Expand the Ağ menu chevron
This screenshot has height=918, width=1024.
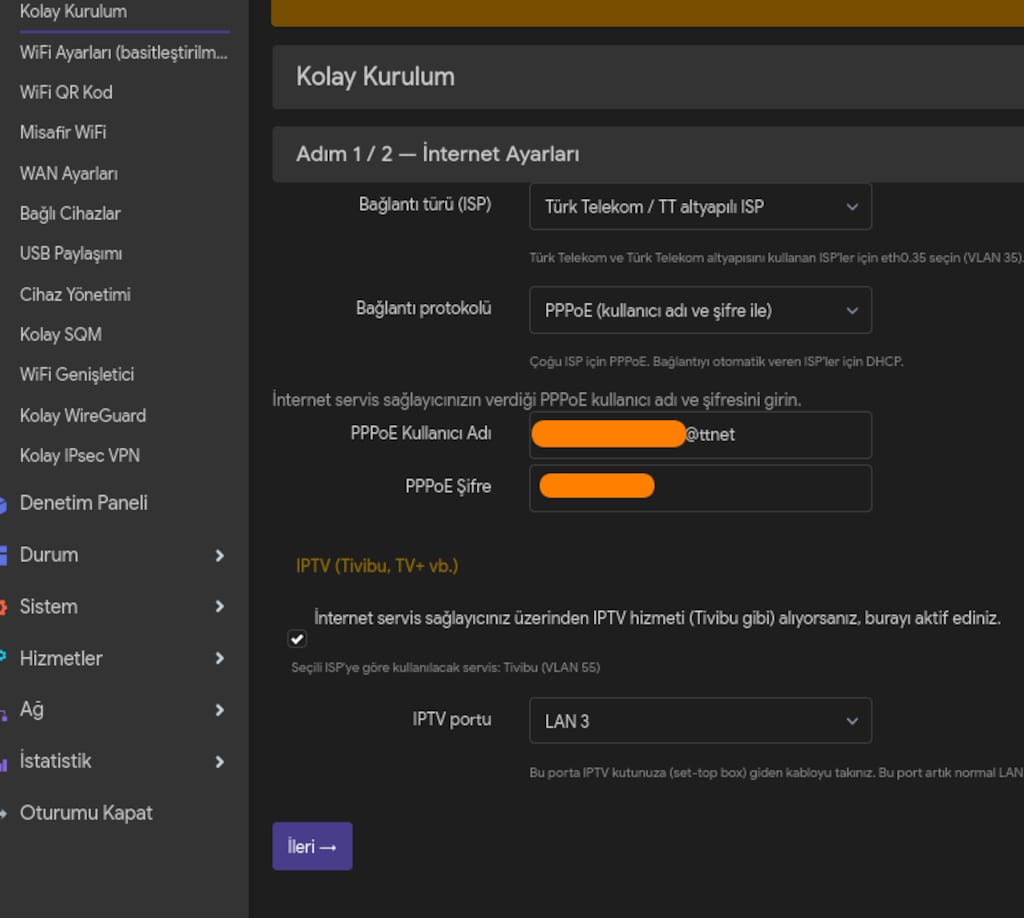219,710
